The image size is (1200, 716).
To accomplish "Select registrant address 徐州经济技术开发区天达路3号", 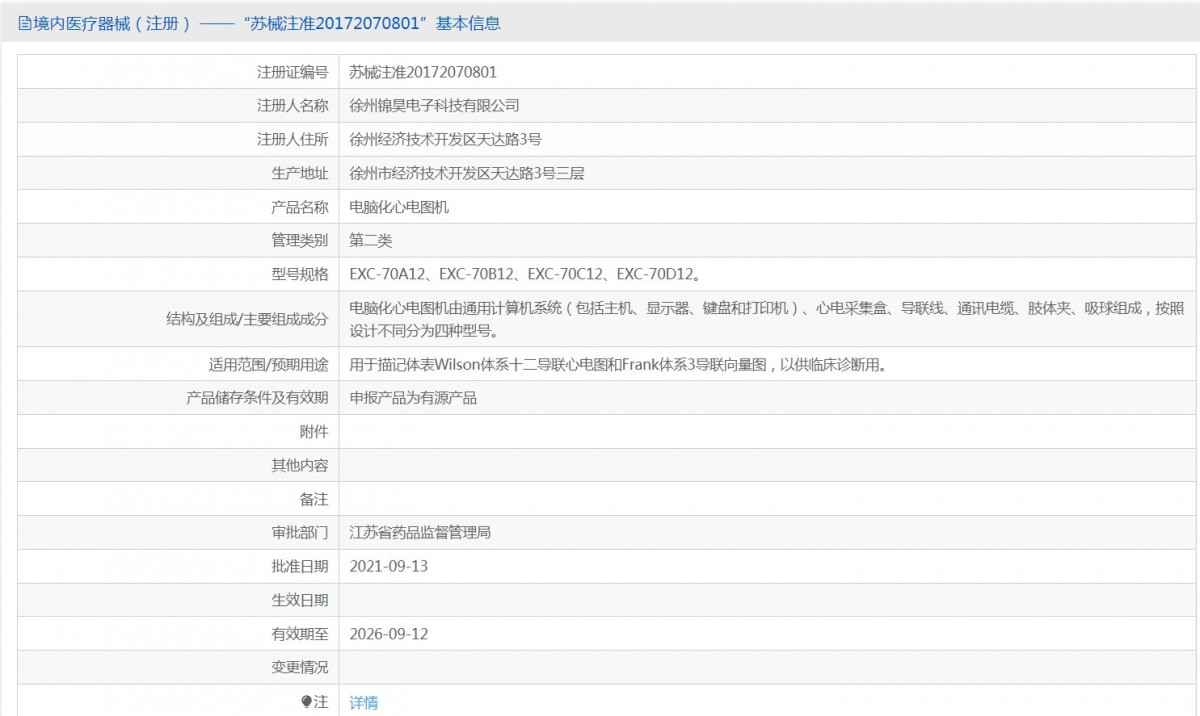I will (446, 139).
